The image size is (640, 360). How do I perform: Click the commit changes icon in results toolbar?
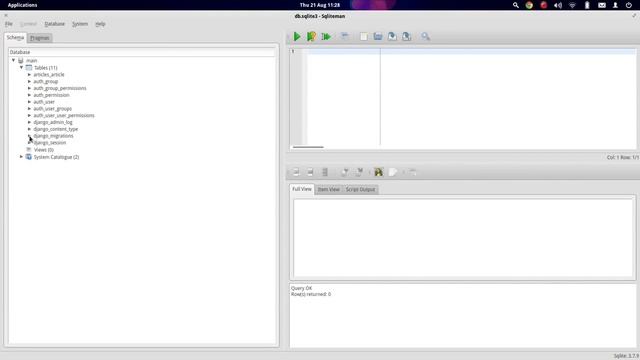pos(344,172)
